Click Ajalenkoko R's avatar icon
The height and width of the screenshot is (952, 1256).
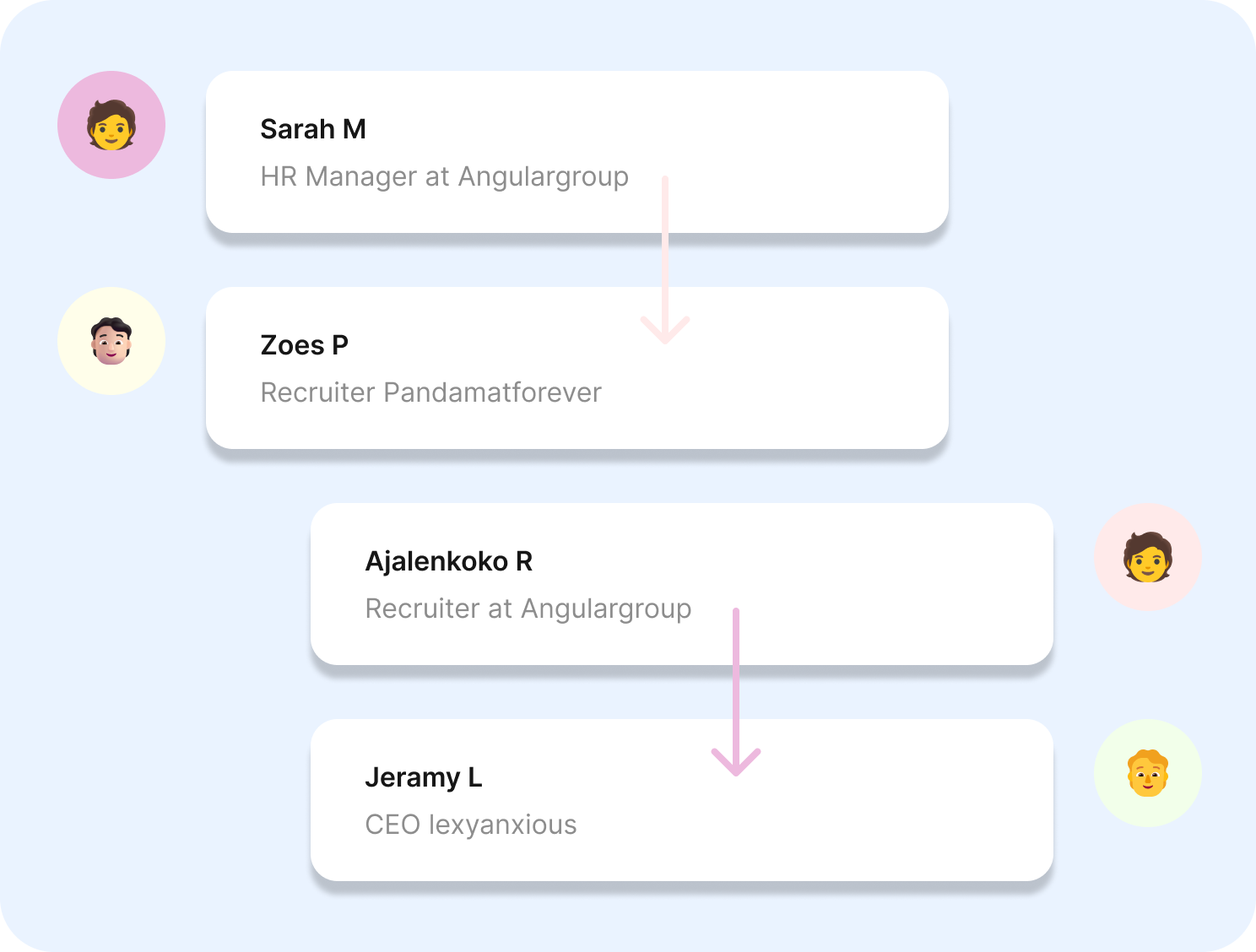[x=1148, y=557]
